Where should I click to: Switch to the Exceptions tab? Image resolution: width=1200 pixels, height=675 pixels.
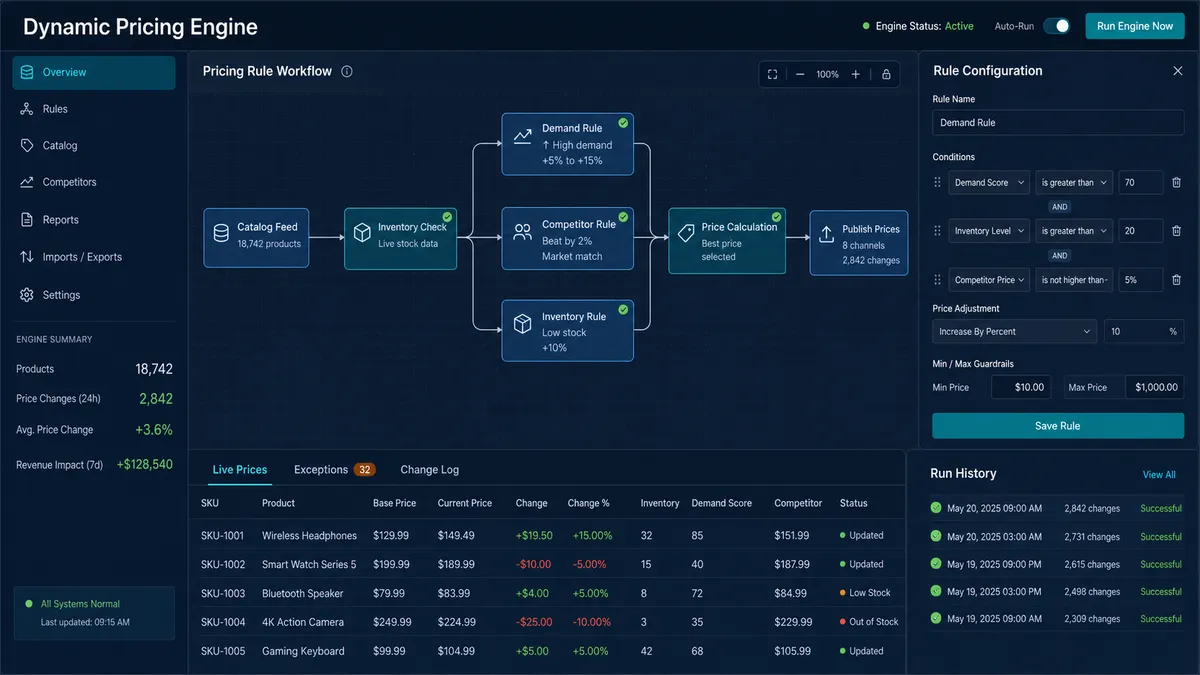[x=321, y=469]
